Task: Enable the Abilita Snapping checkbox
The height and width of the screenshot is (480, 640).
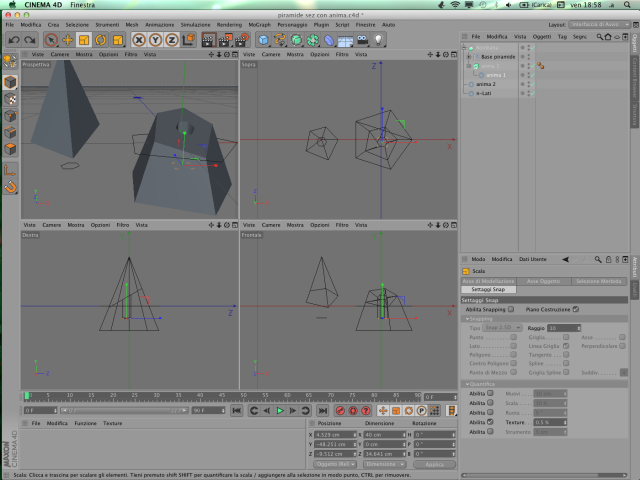Action: click(x=511, y=309)
